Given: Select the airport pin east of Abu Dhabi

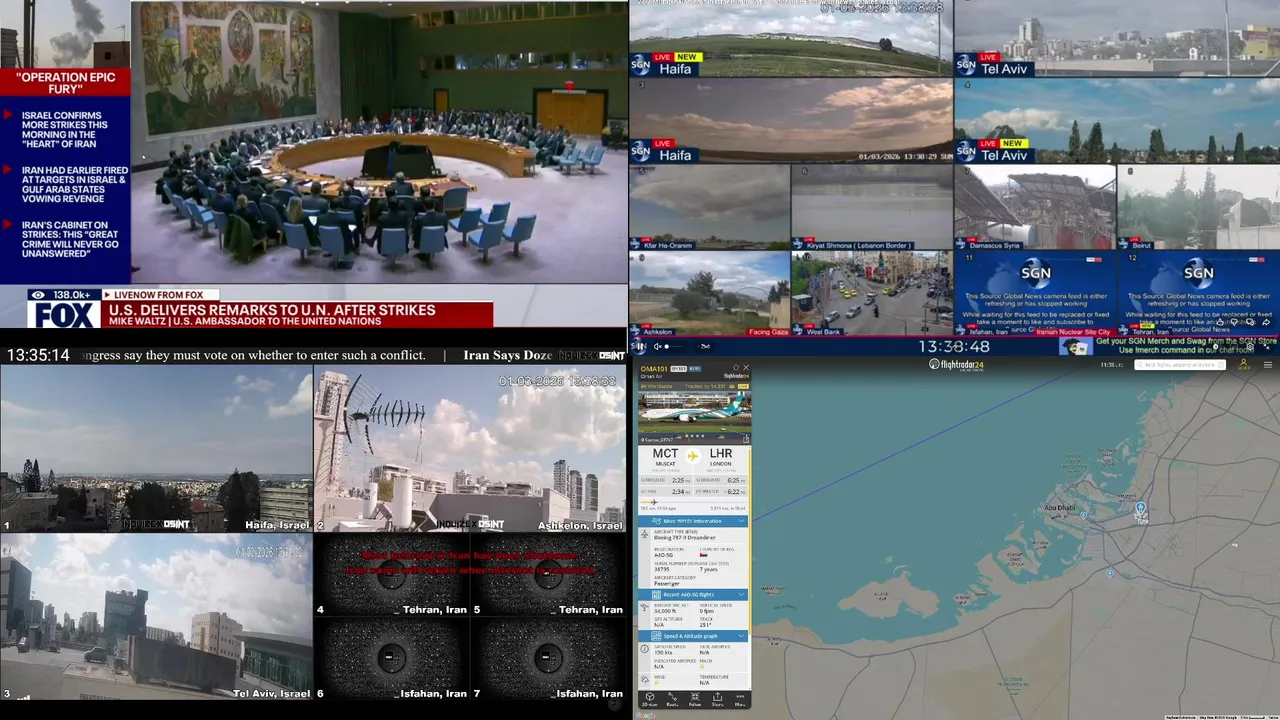Looking at the screenshot, I should (1141, 511).
